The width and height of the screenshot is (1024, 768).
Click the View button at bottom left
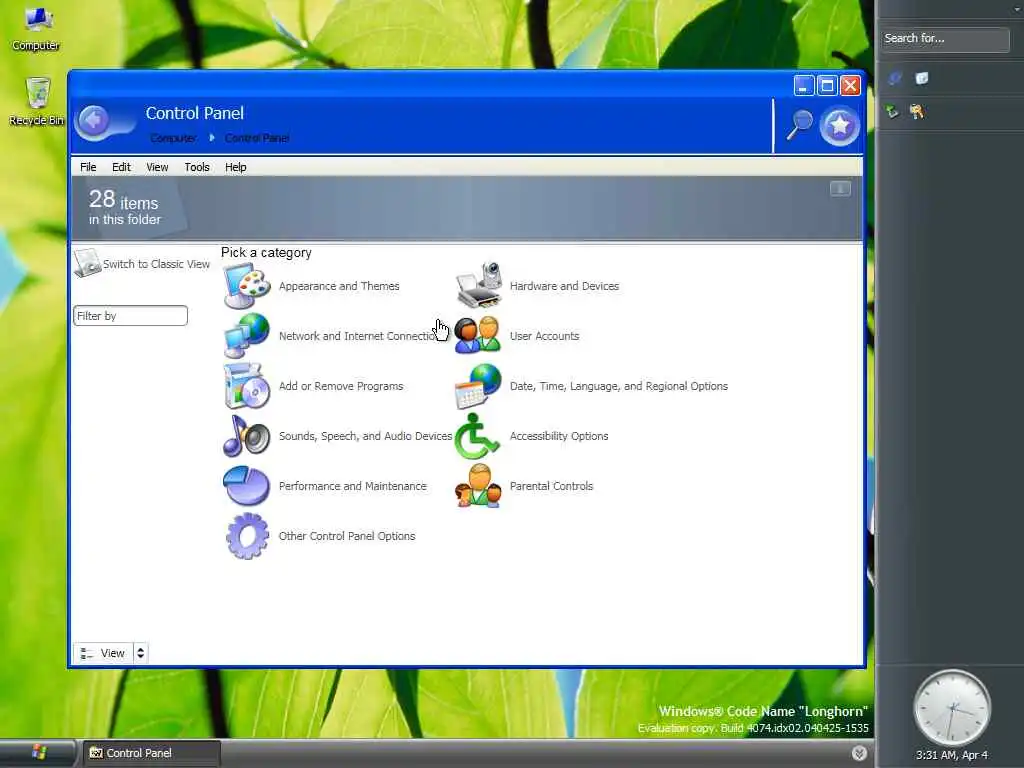click(103, 652)
